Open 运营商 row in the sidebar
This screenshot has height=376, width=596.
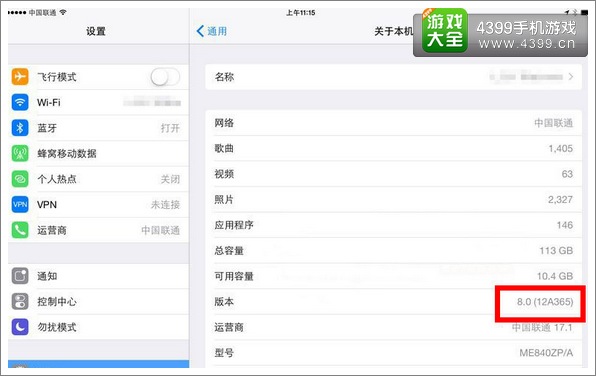[x=98, y=230]
